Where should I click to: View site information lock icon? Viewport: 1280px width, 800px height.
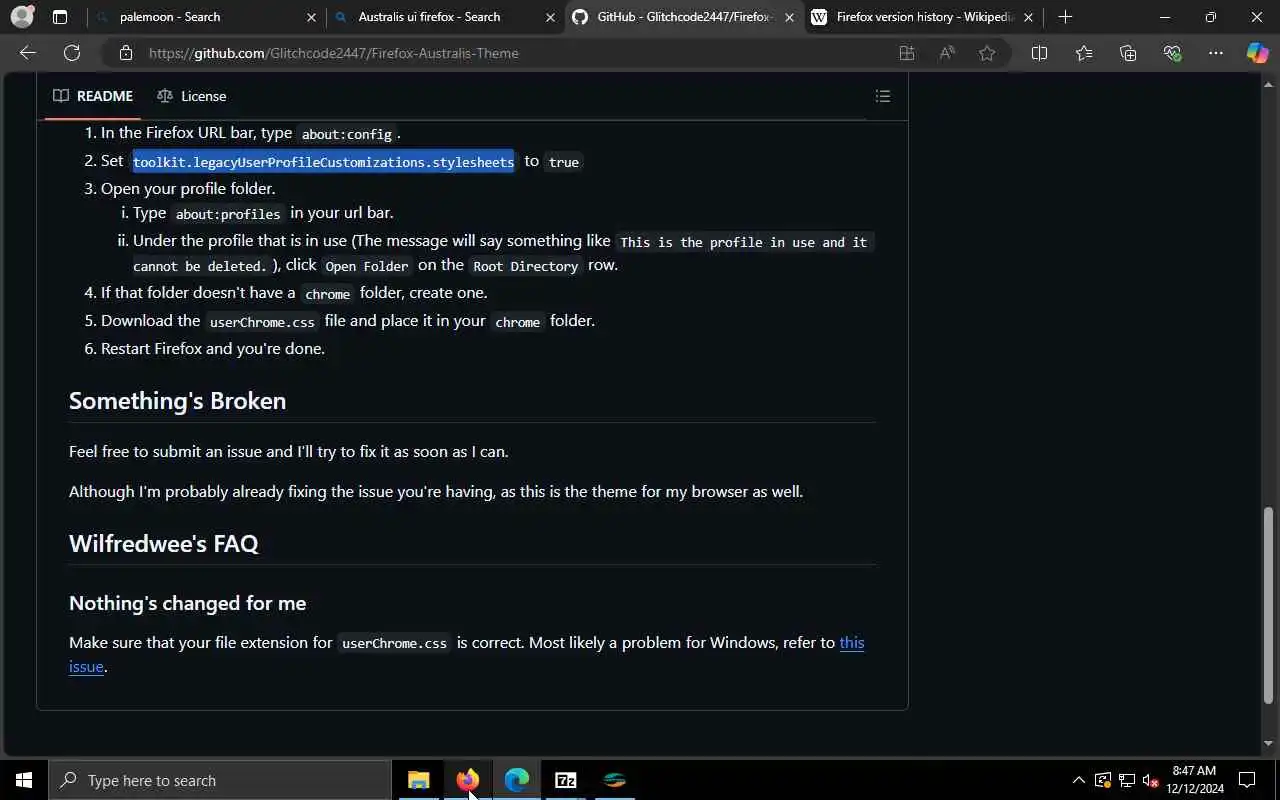click(125, 53)
